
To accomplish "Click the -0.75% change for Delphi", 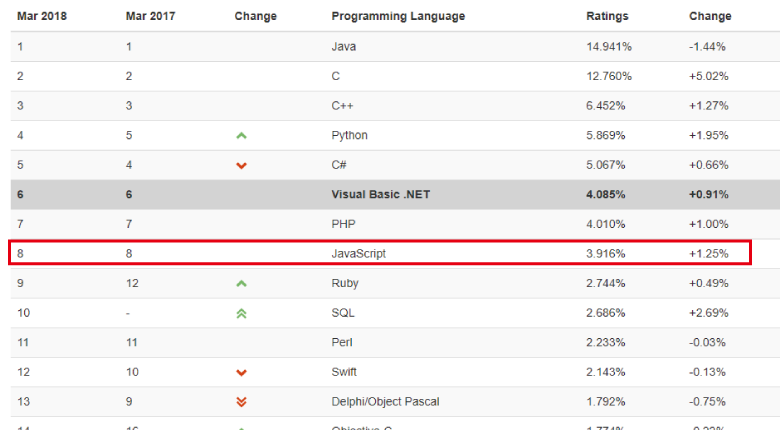I will [707, 402].
